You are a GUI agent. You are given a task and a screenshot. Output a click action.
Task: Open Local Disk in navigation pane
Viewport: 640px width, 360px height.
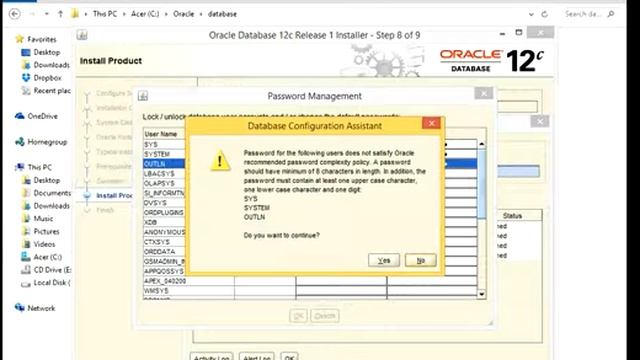[x=46, y=283]
